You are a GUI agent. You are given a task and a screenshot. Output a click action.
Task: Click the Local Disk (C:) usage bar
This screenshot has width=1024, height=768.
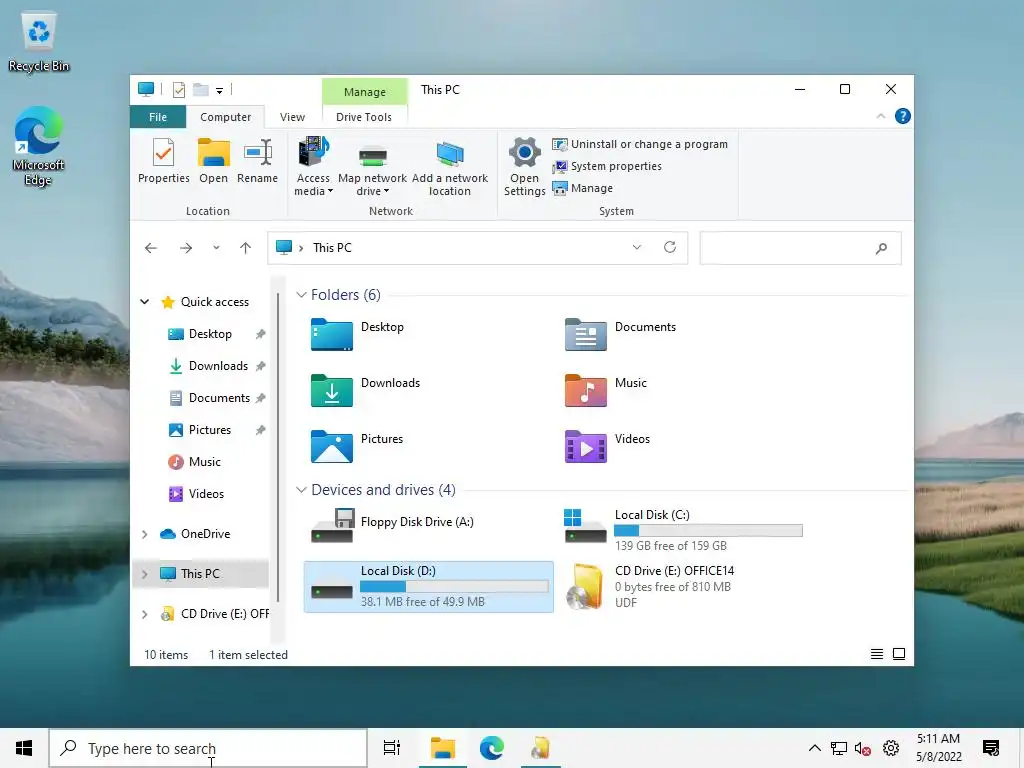coord(709,531)
